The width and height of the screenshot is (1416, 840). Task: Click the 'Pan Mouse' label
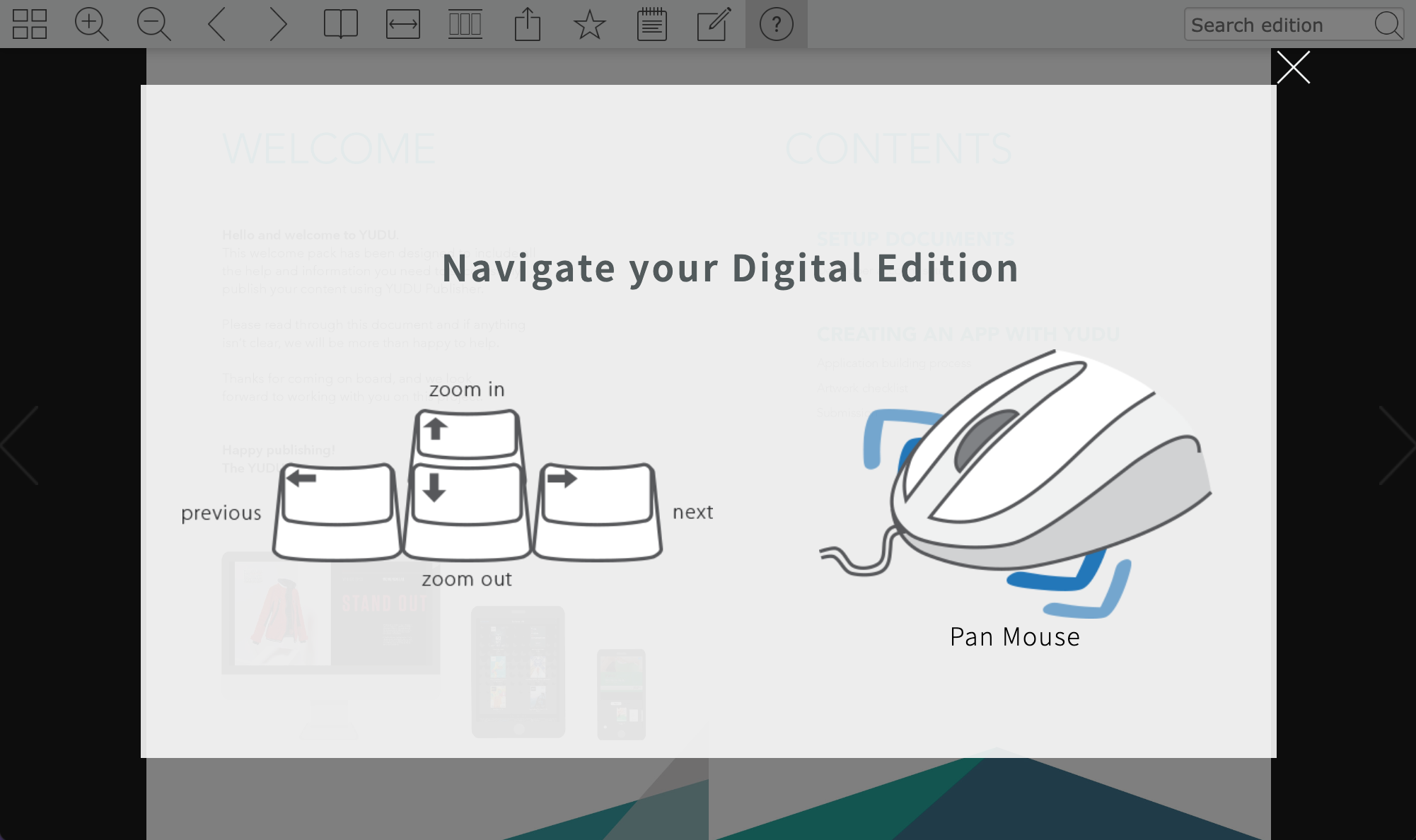pos(1015,637)
